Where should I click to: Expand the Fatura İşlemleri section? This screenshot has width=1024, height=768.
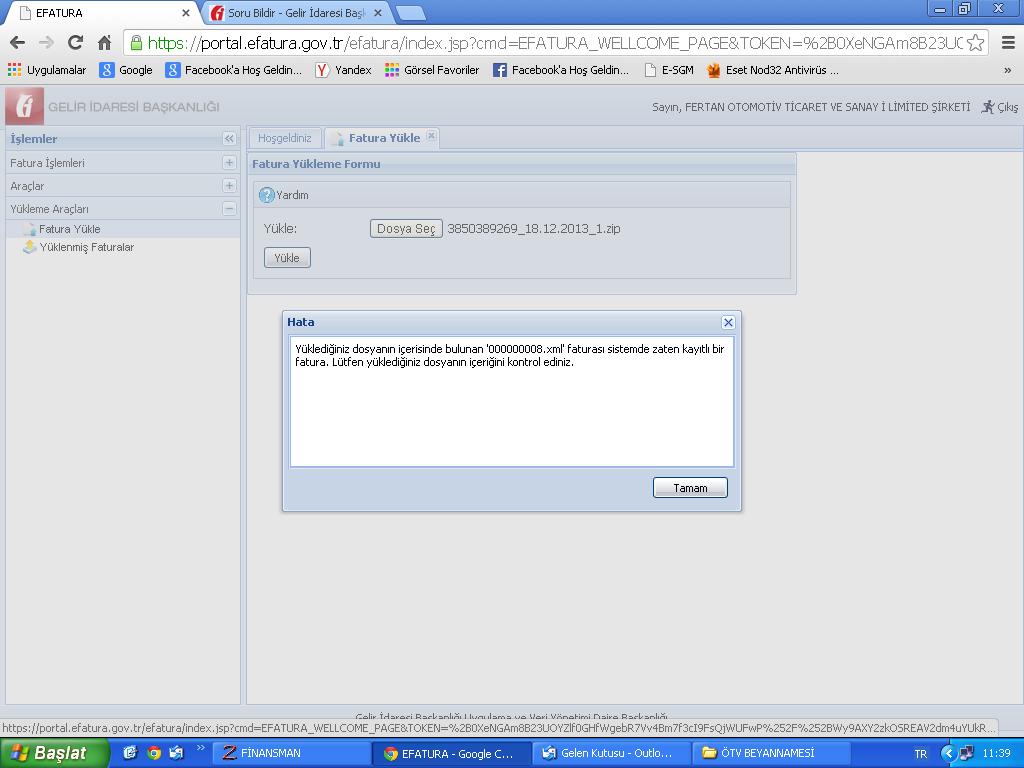tap(229, 162)
